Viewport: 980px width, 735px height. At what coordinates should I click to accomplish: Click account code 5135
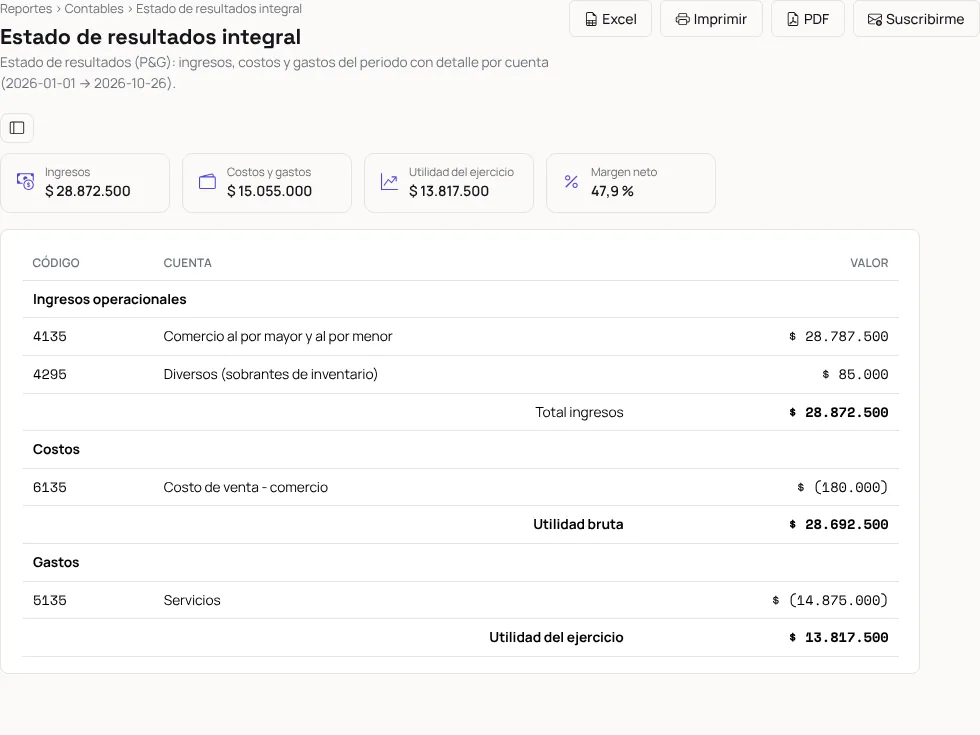(x=49, y=601)
